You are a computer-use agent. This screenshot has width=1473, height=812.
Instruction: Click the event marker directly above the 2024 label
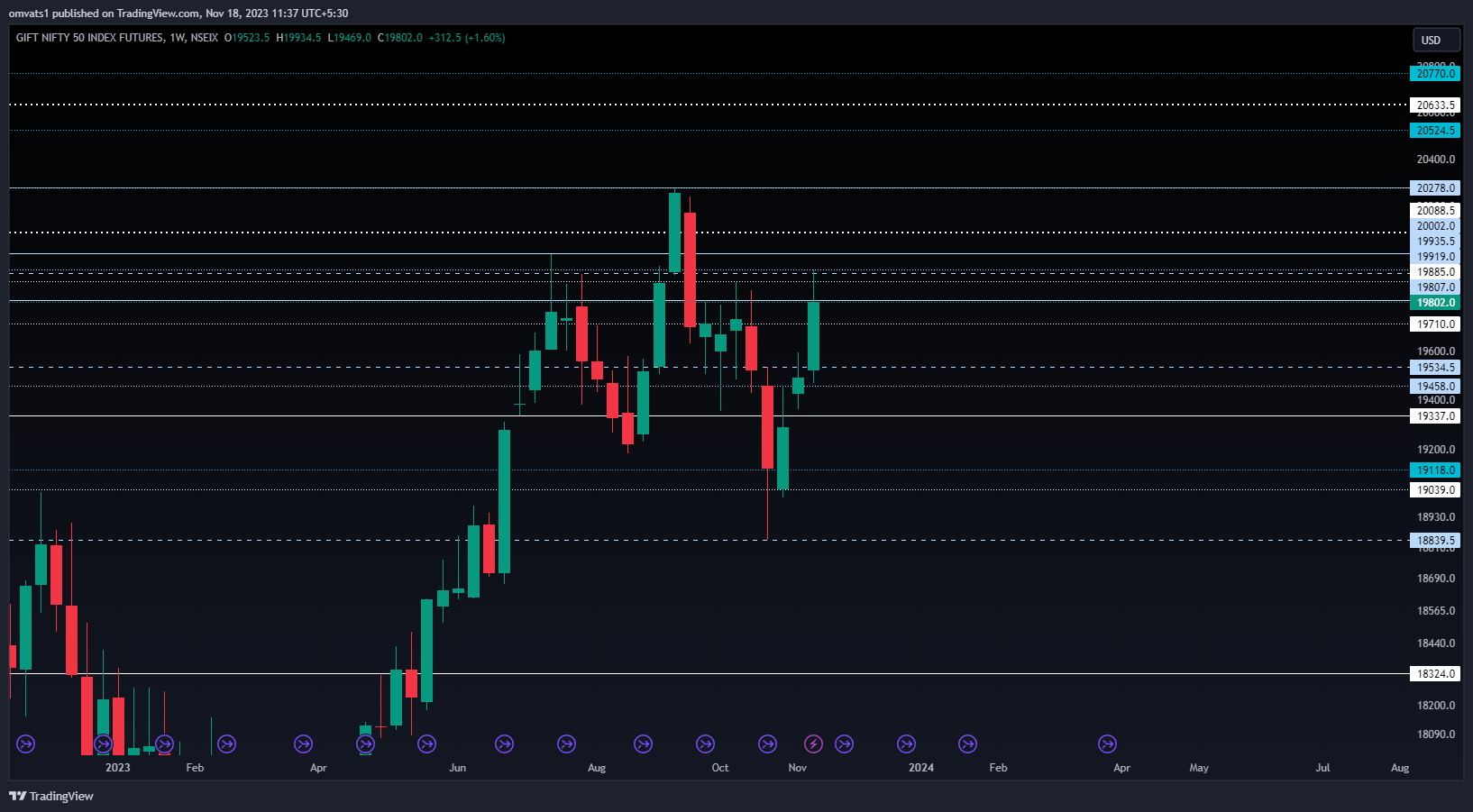click(906, 744)
